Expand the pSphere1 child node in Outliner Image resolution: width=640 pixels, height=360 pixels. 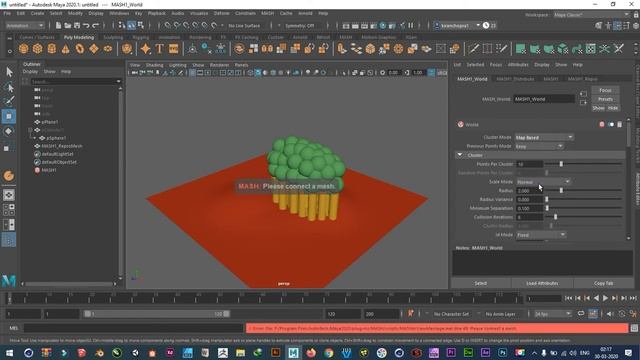pos(35,138)
